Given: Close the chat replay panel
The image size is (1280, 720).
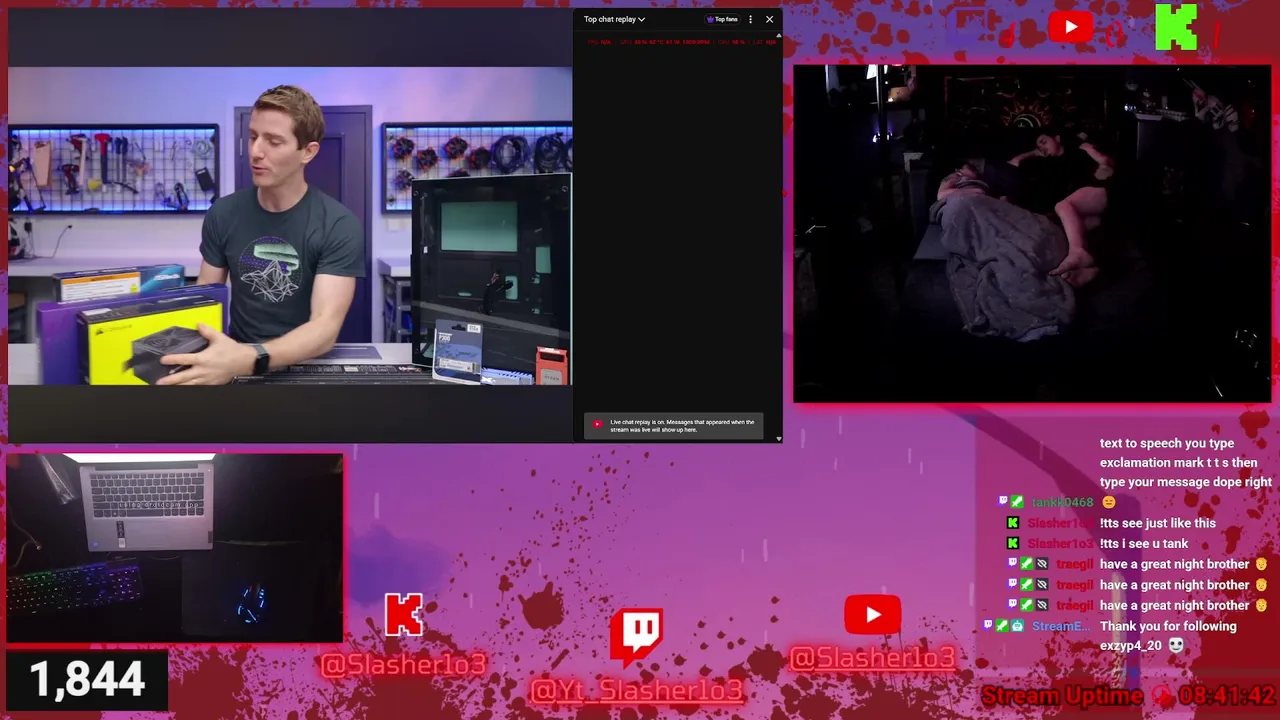Looking at the screenshot, I should 769,19.
